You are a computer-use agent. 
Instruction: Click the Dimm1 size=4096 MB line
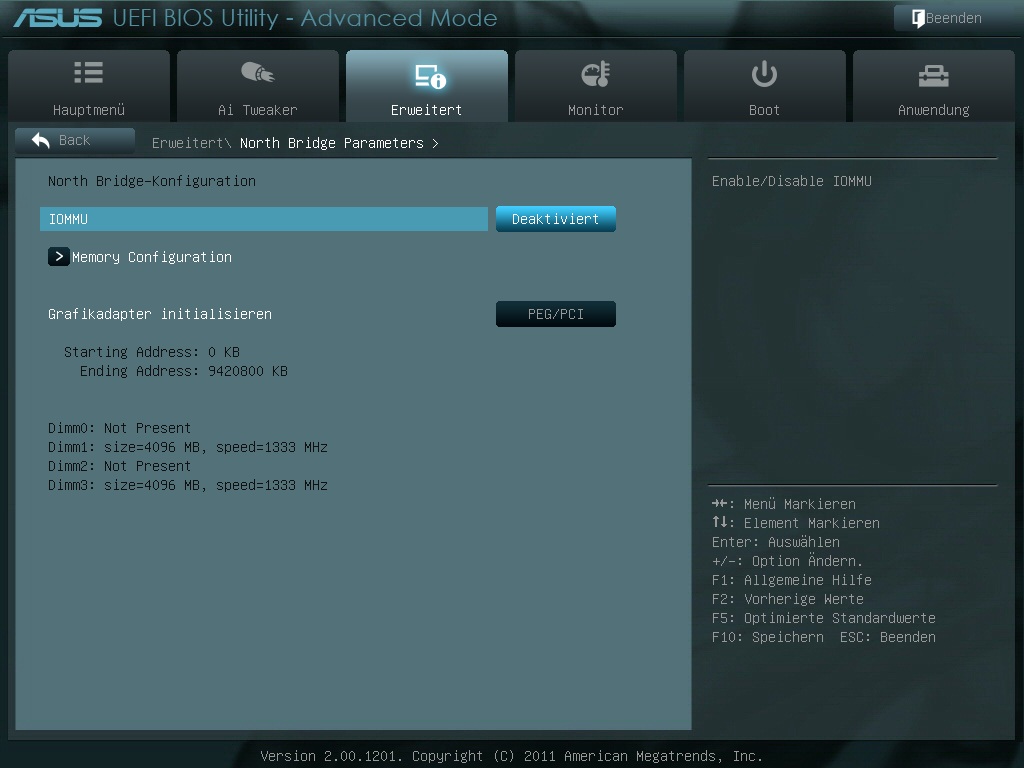187,447
